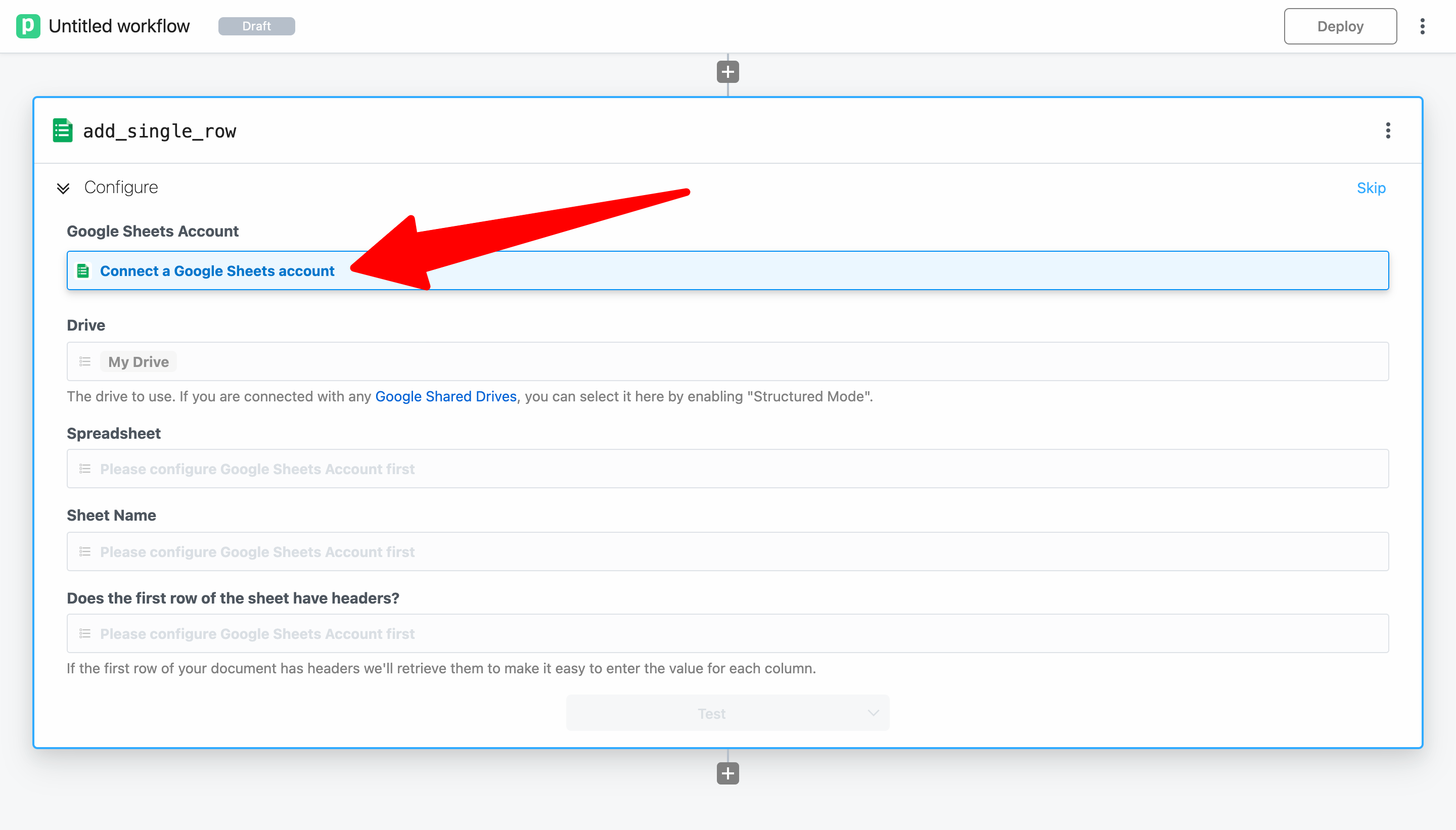This screenshot has height=830, width=1456.
Task: Add a step below add_single_row
Action: point(727,773)
